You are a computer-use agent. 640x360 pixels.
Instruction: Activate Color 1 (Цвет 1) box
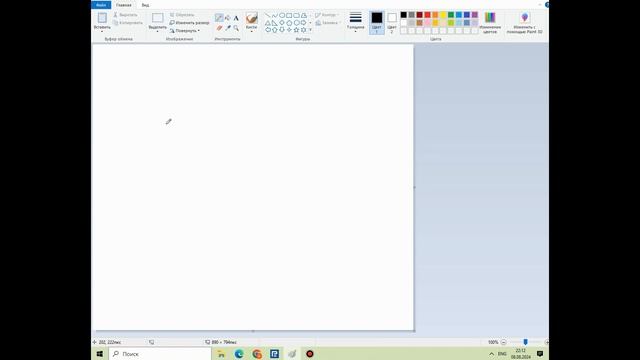point(377,22)
